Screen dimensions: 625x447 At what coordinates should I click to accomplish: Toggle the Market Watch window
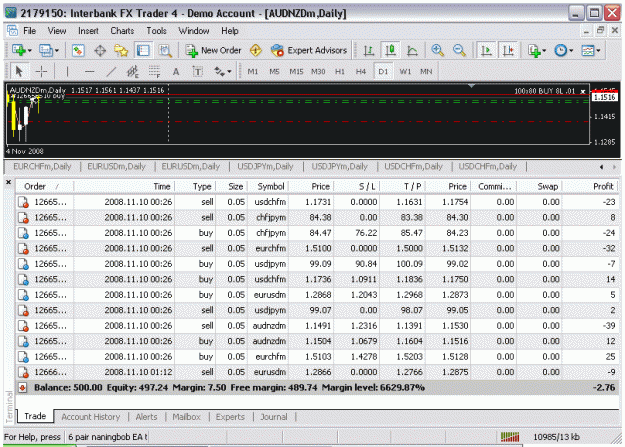click(x=78, y=50)
